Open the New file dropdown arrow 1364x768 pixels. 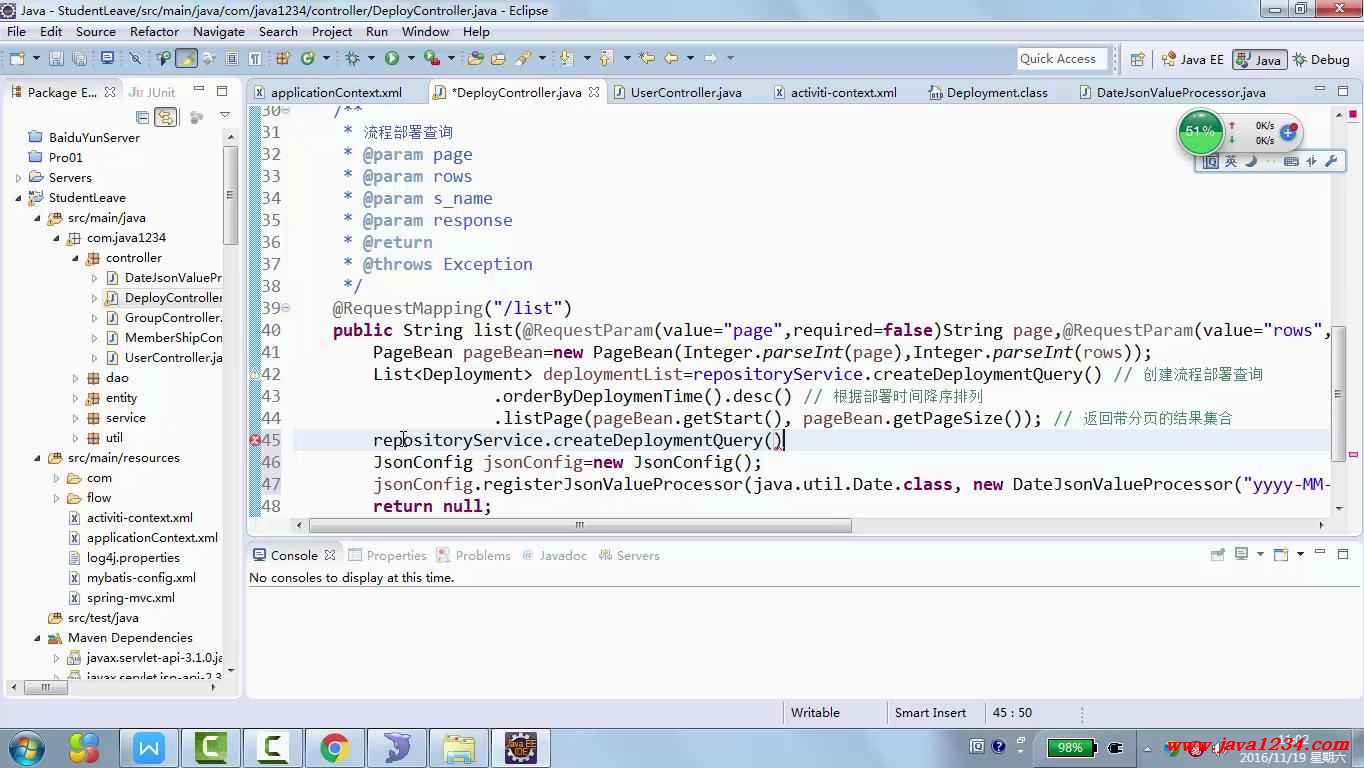[x=36, y=59]
